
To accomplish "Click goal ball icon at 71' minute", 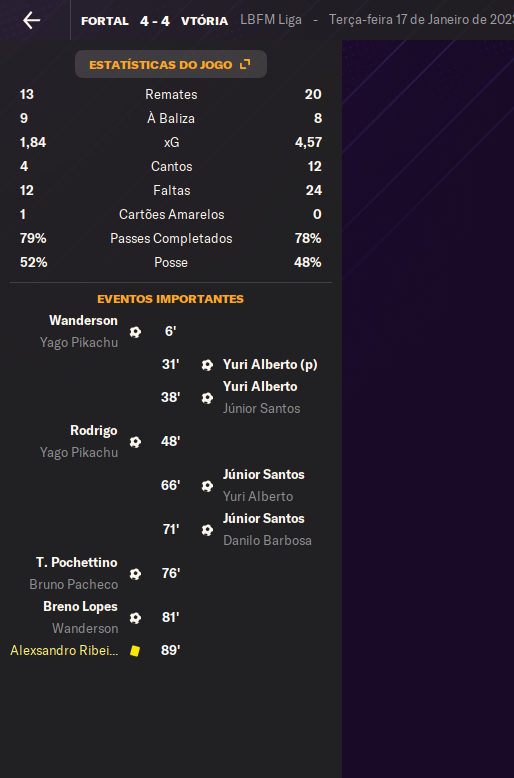I will (207, 529).
